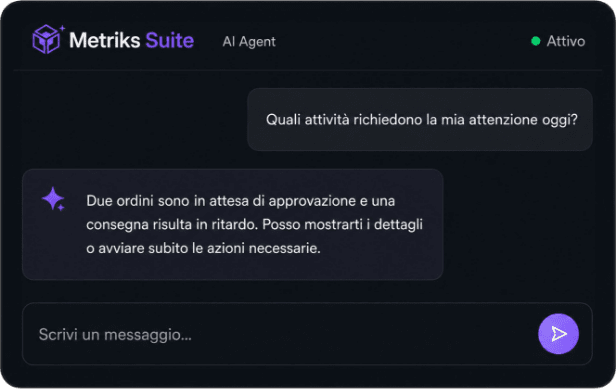Image resolution: width=616 pixels, height=389 pixels.
Task: Click the reply line starting "Due ordini sono"
Action: coord(240,201)
